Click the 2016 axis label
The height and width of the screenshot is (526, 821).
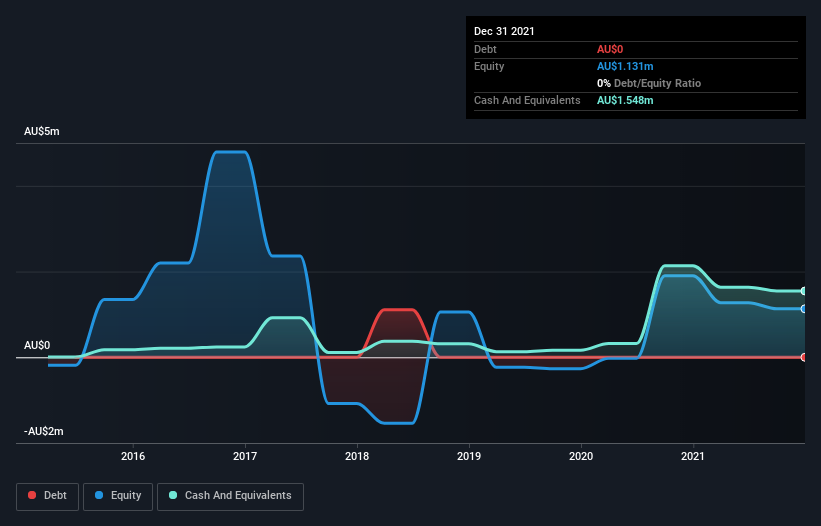coord(133,456)
